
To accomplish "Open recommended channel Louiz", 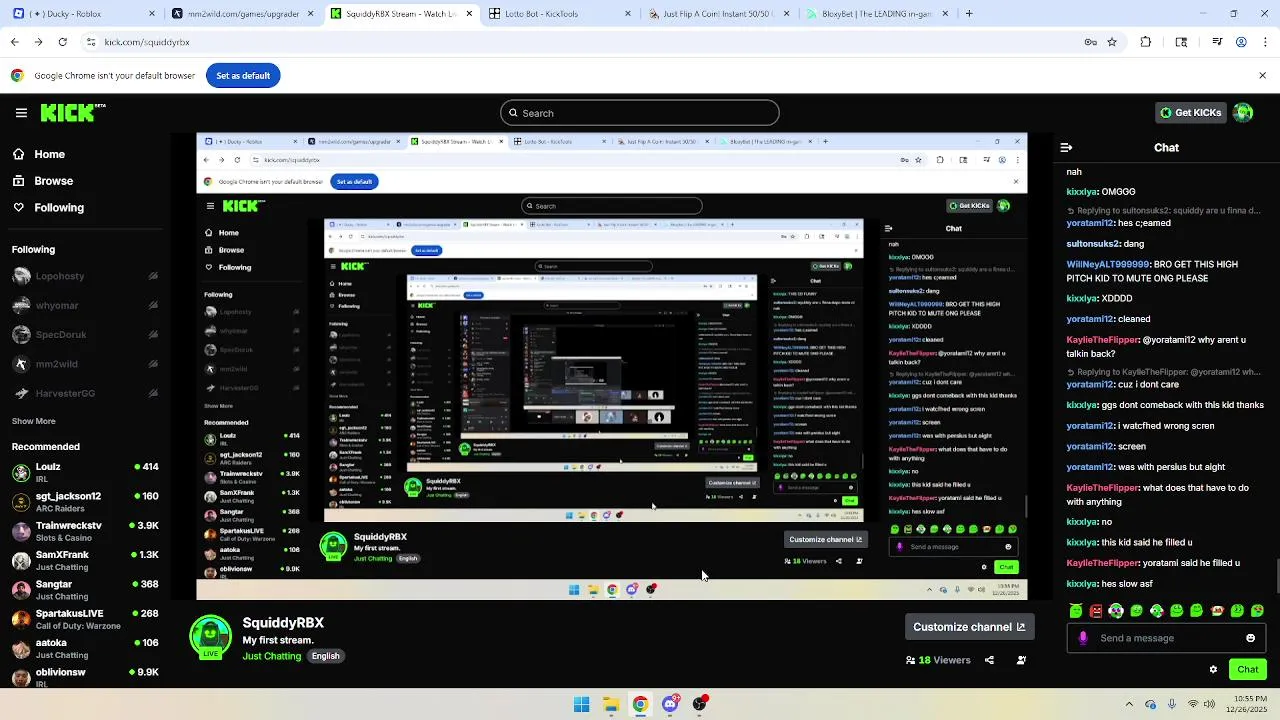I will 86,472.
